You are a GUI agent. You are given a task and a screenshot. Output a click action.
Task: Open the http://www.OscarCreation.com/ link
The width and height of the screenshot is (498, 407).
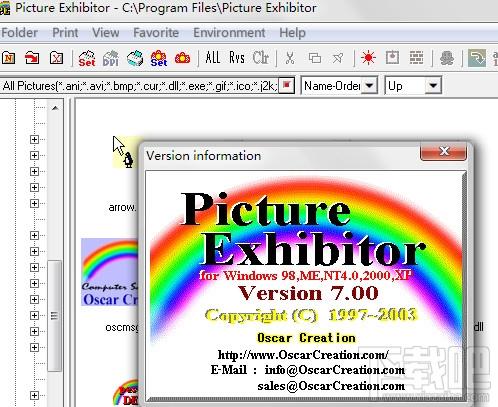[x=303, y=355]
